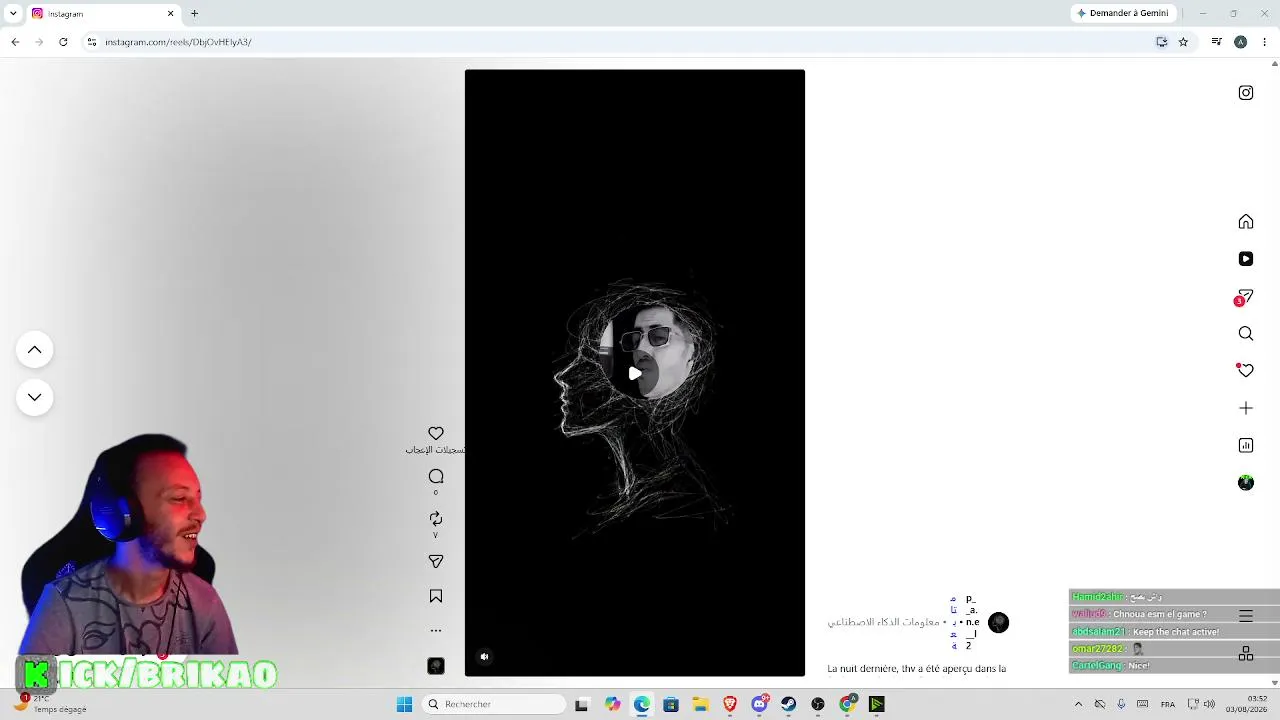Switch to Microsoft Edge on the taskbar
This screenshot has width=1280, height=720.
(x=641, y=705)
